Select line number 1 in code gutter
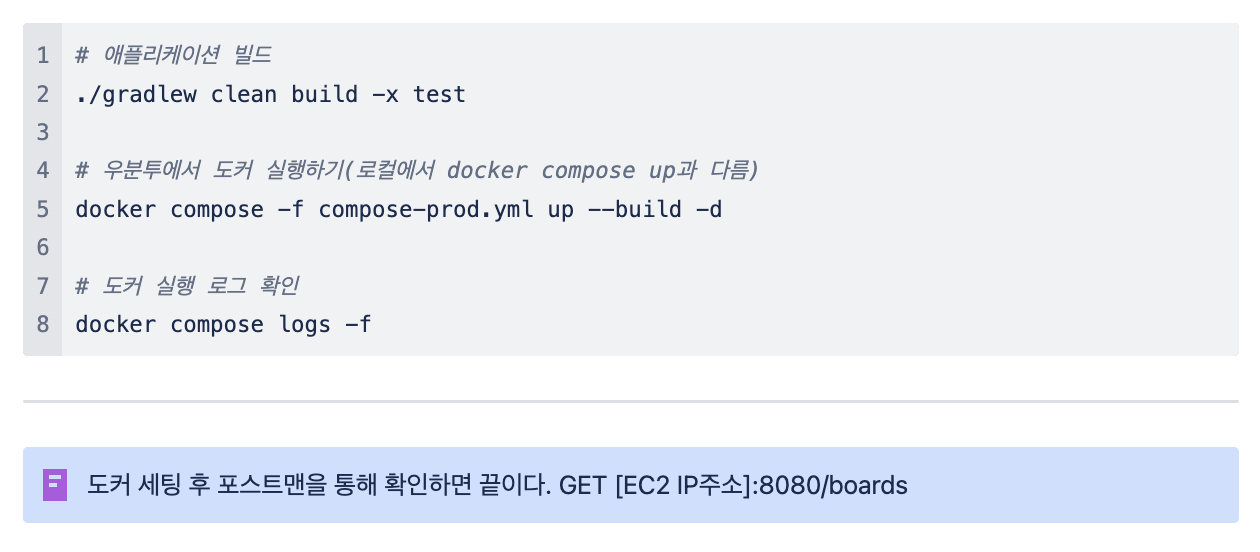This screenshot has height=552, width=1260. coord(43,56)
